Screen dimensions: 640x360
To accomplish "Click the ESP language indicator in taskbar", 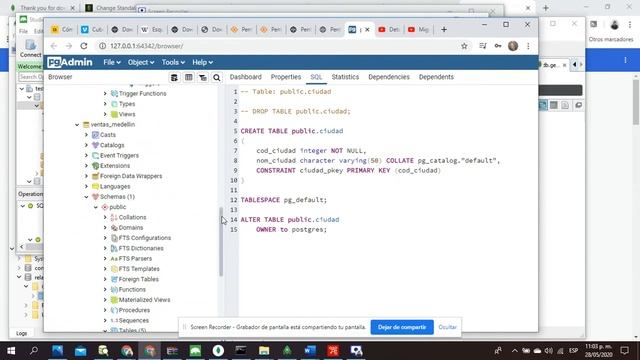I will click(x=573, y=351).
